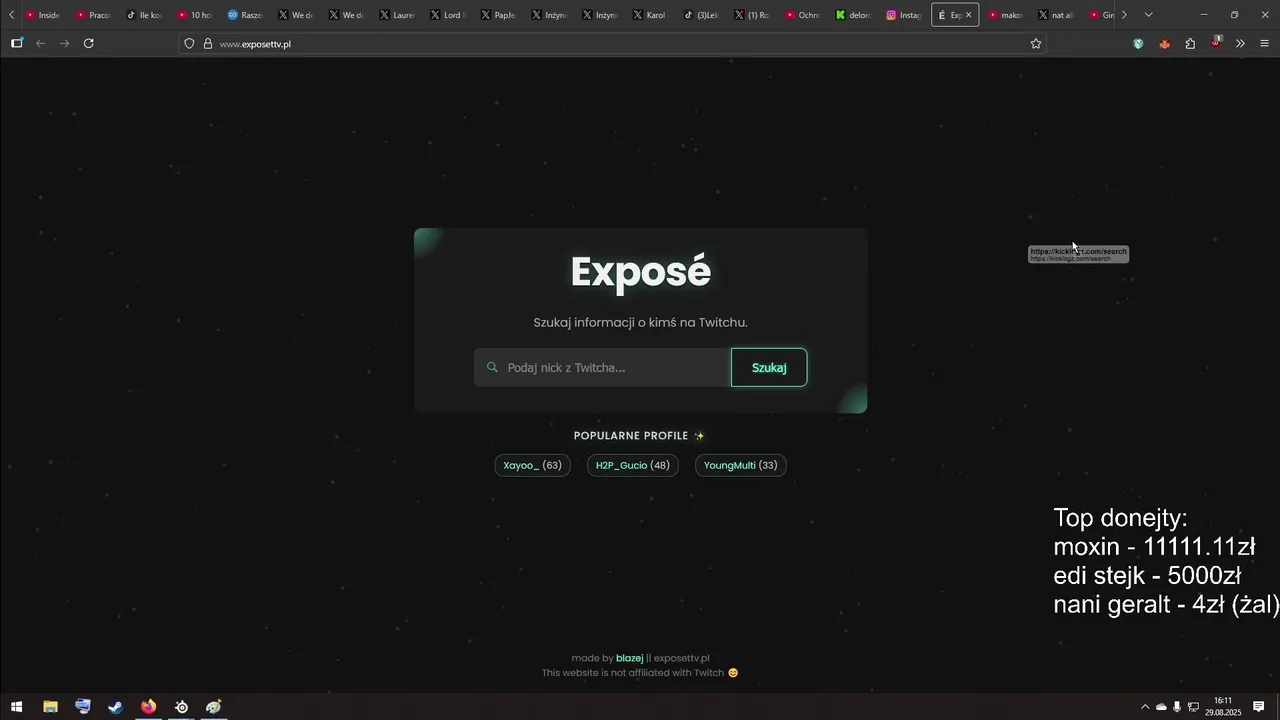This screenshot has height=720, width=1280.
Task: Switch to the PapJe X tab
Action: tap(500, 15)
